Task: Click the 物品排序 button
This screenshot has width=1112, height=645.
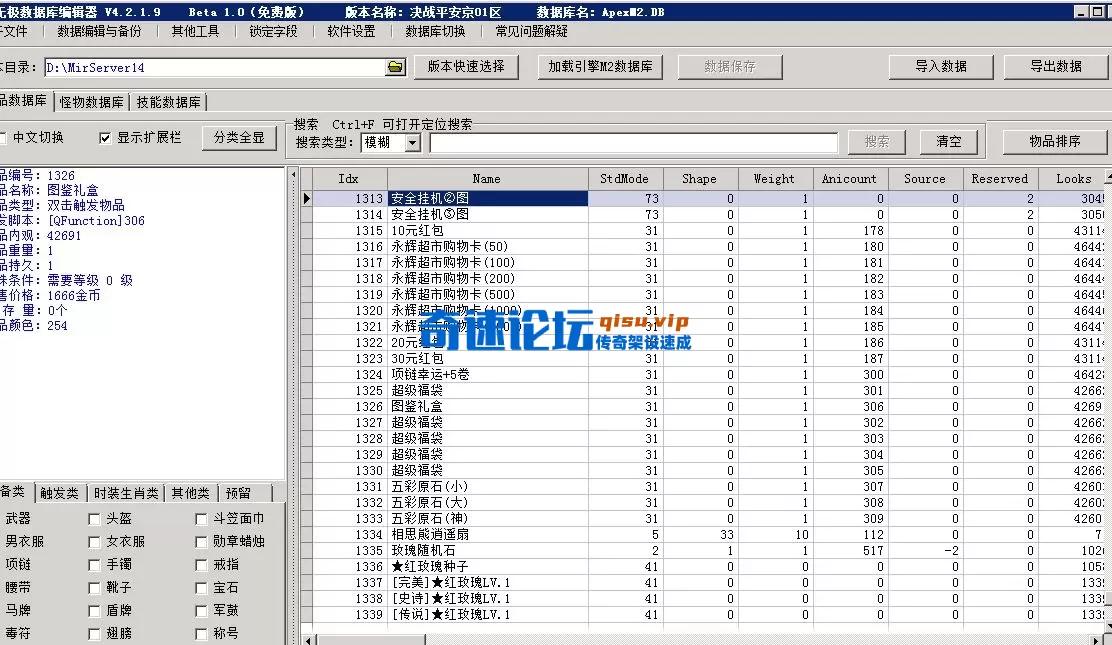Action: [1055, 141]
